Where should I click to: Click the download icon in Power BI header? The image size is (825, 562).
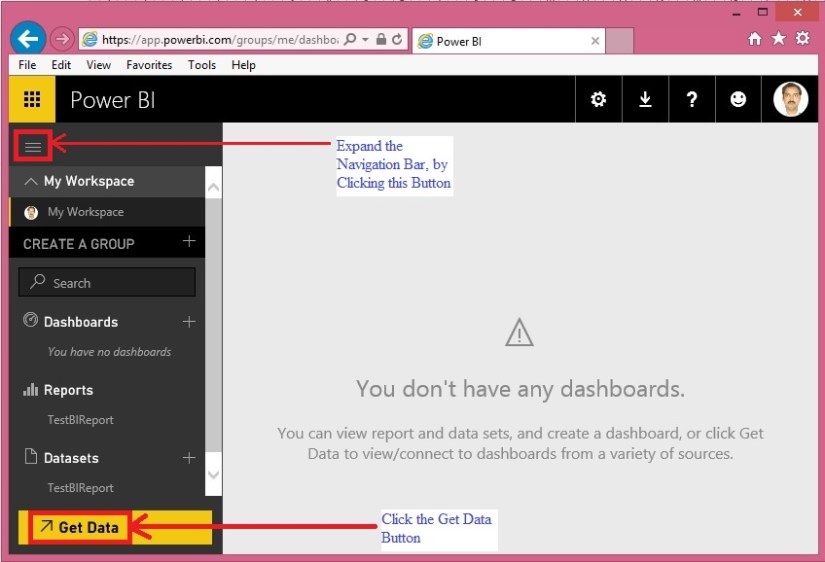click(645, 99)
